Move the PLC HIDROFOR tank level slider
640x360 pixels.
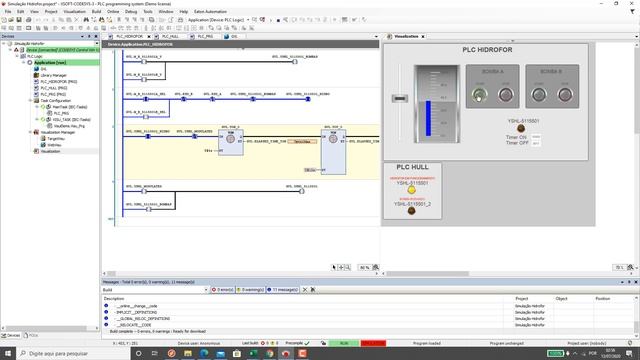[400, 98]
